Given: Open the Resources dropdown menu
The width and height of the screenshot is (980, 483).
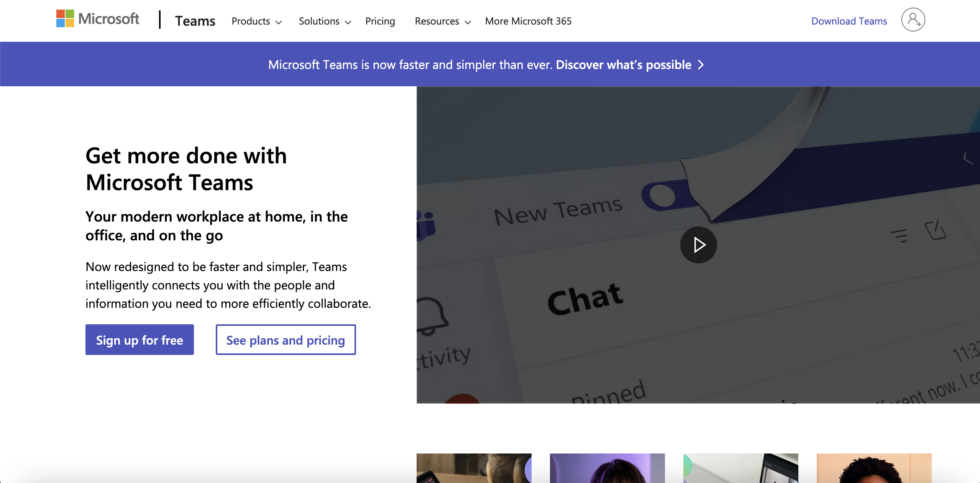Looking at the screenshot, I should click(x=442, y=21).
